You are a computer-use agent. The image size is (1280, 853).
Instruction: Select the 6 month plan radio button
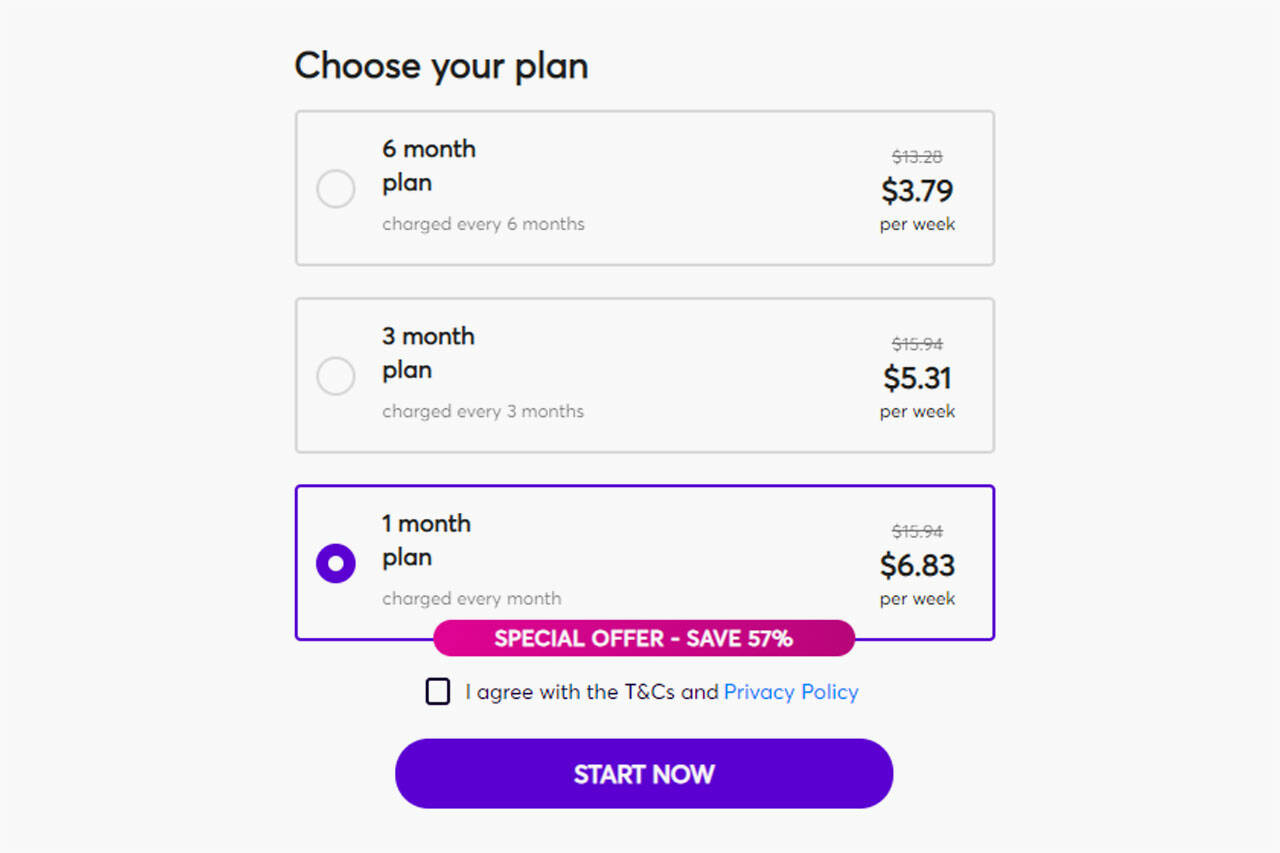click(336, 189)
